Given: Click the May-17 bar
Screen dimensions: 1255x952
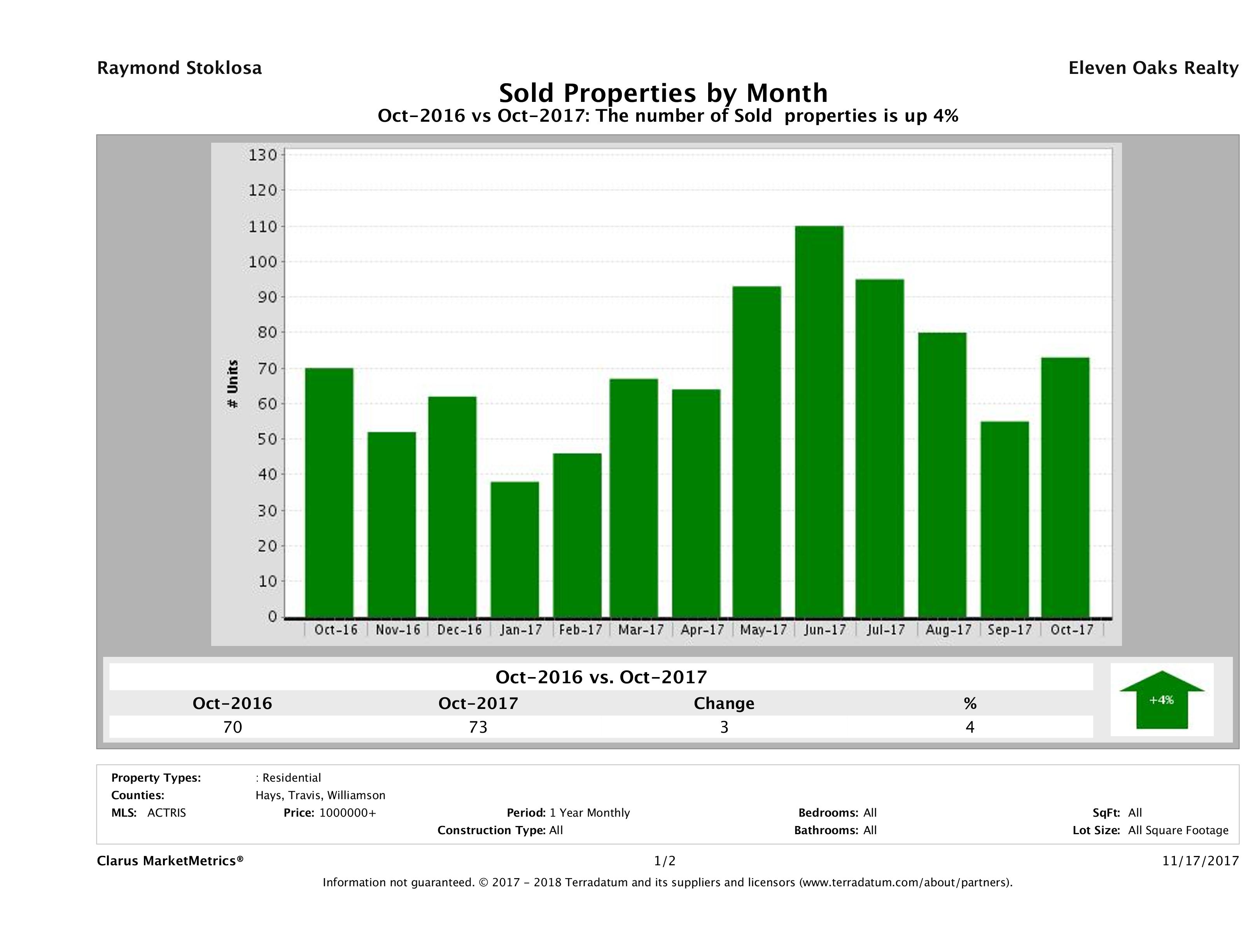Looking at the screenshot, I should pyautogui.click(x=757, y=451).
